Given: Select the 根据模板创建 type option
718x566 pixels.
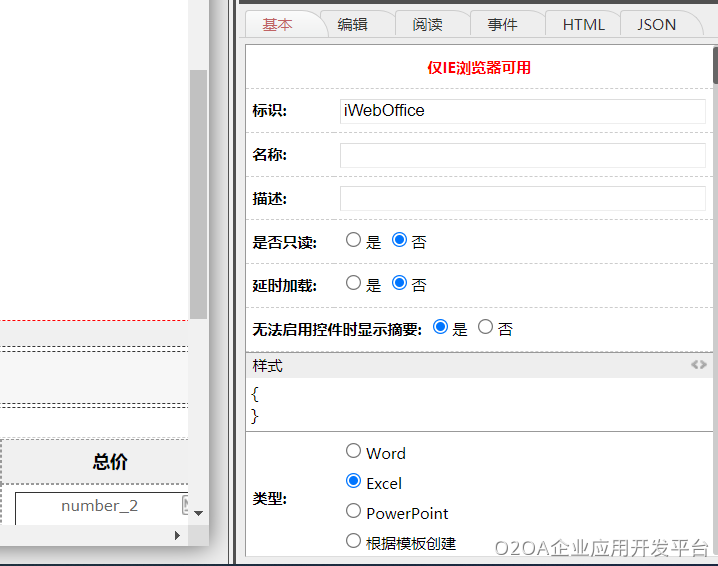Looking at the screenshot, I should tap(353, 541).
